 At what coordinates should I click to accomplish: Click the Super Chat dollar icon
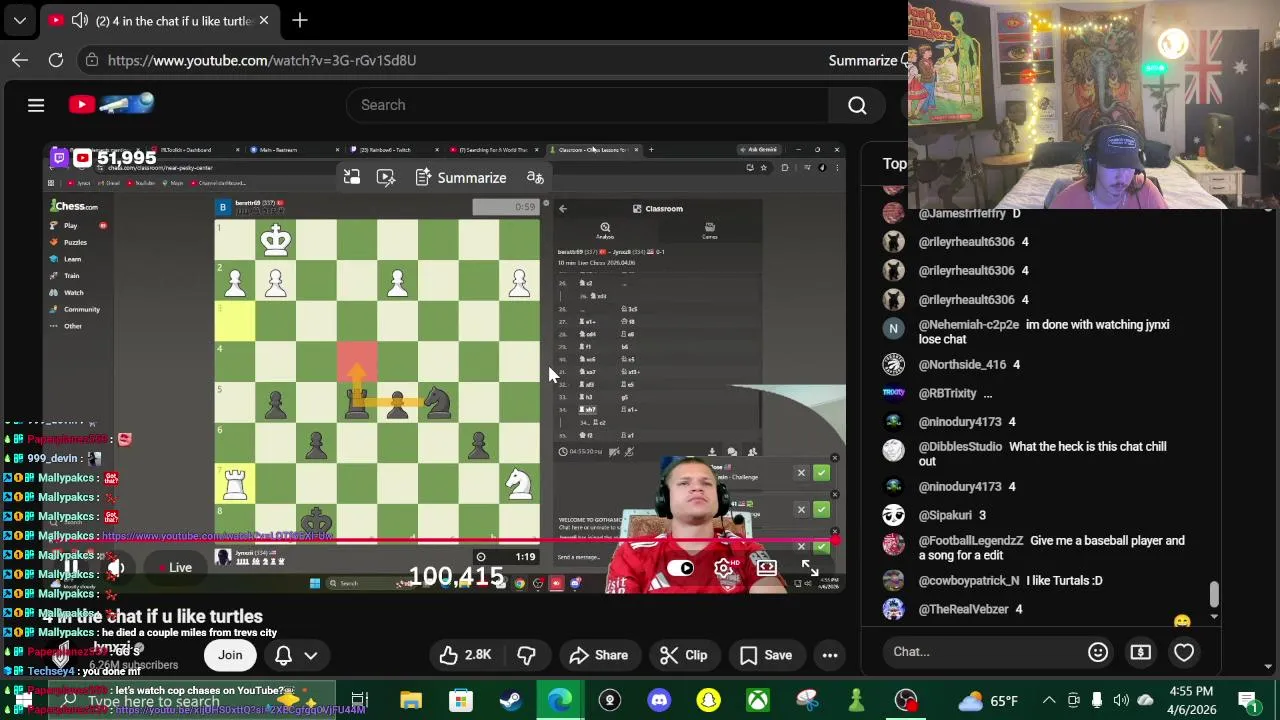[1141, 652]
